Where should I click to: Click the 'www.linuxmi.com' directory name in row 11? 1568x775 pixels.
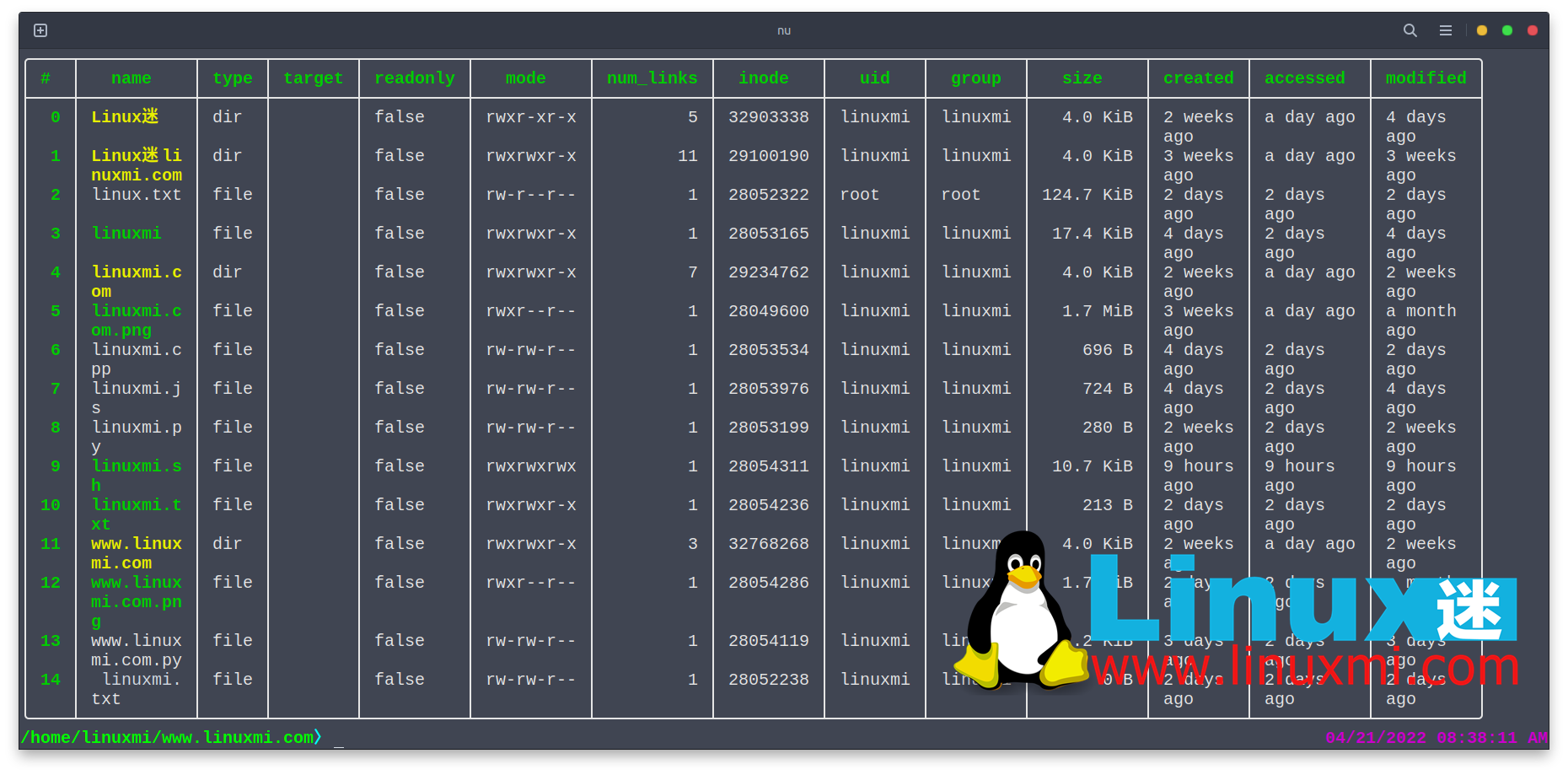tap(137, 553)
